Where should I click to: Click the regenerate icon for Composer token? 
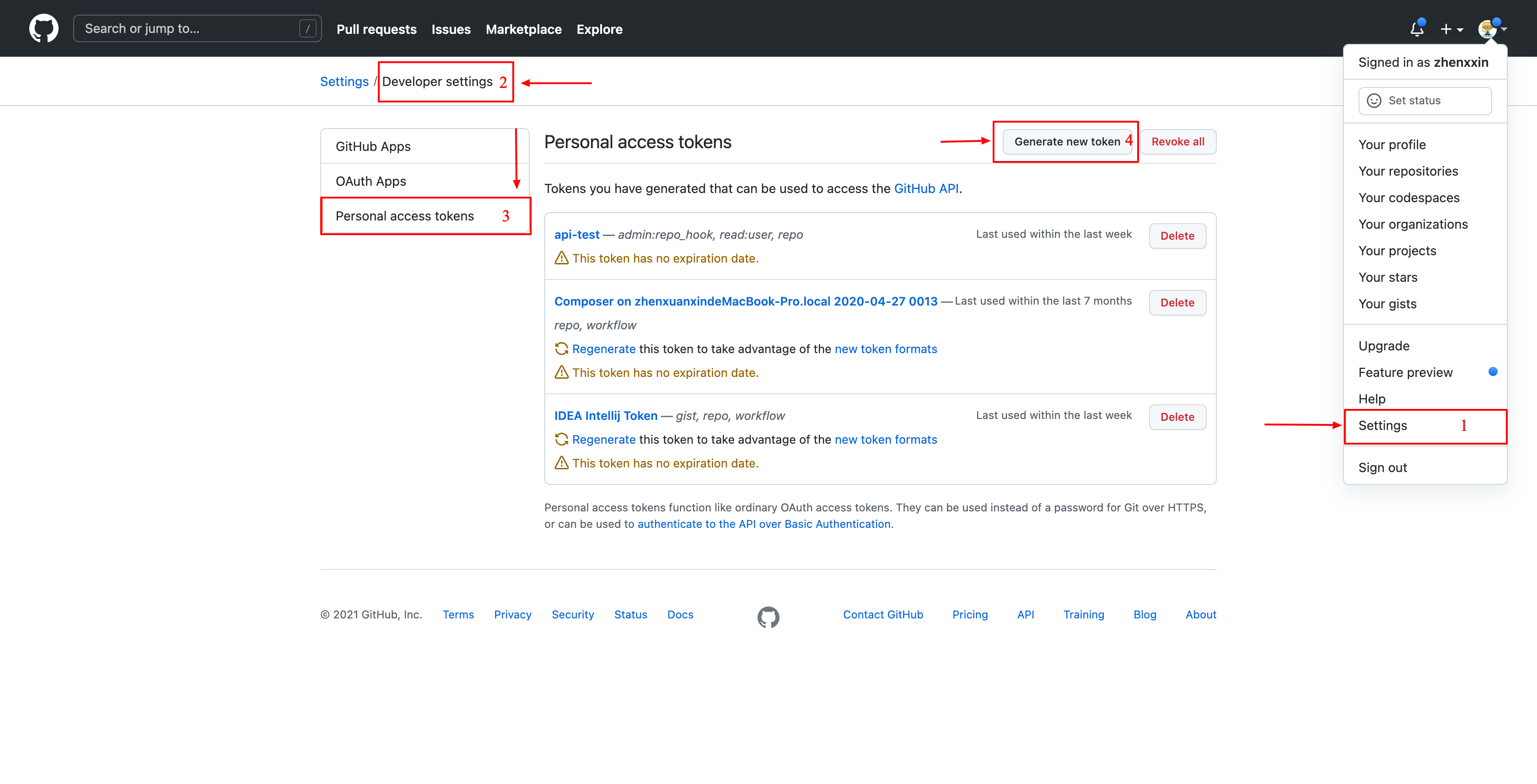pos(561,349)
